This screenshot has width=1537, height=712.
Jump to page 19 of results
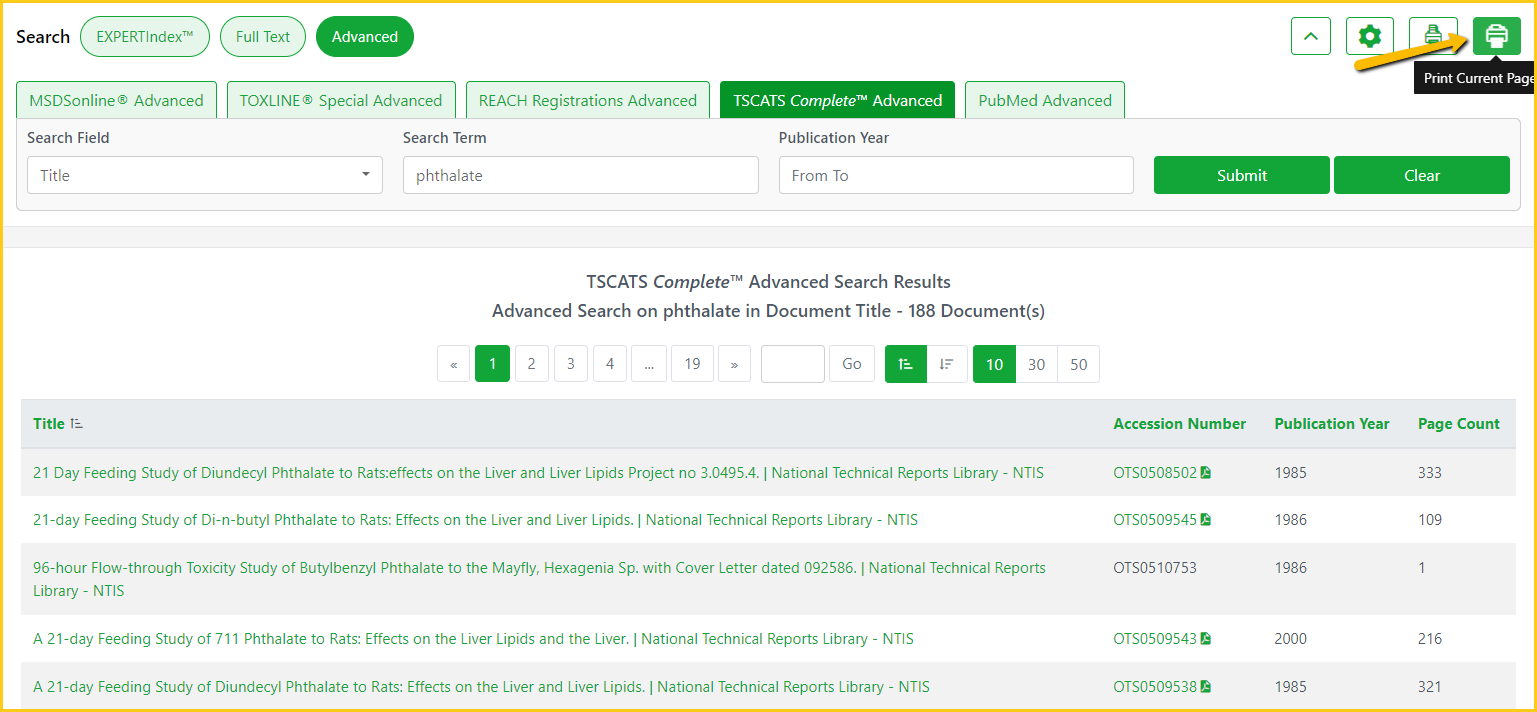(x=692, y=364)
